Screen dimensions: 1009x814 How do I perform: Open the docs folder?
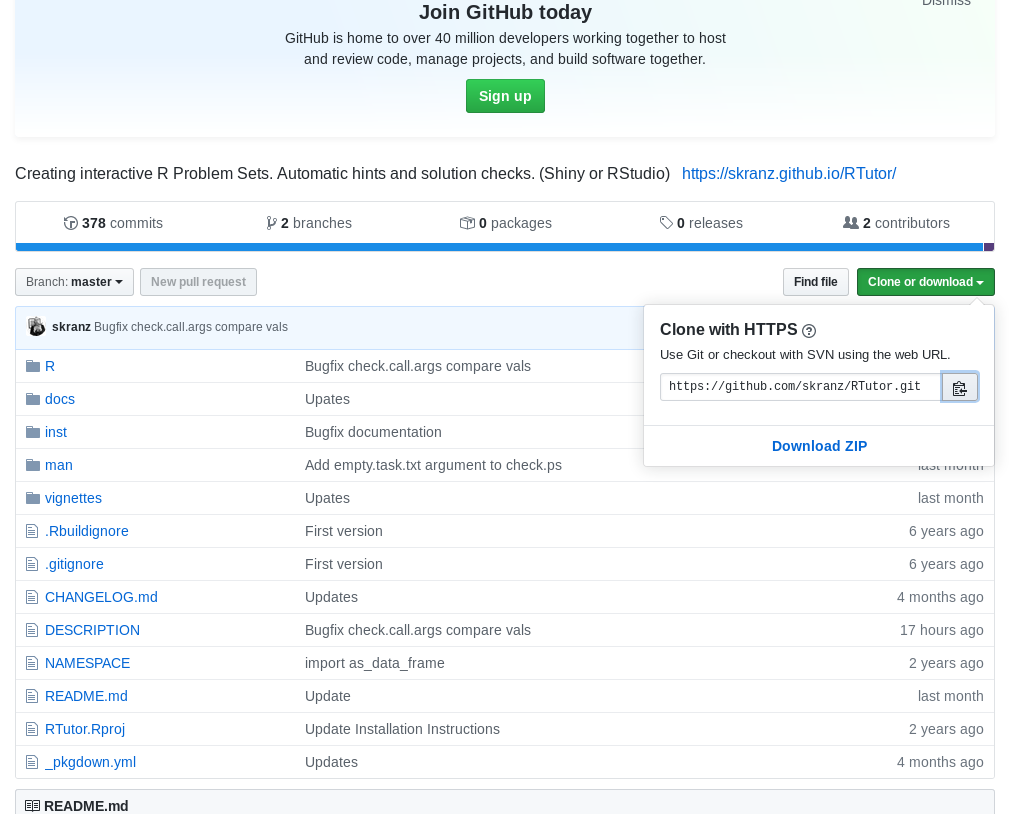60,399
